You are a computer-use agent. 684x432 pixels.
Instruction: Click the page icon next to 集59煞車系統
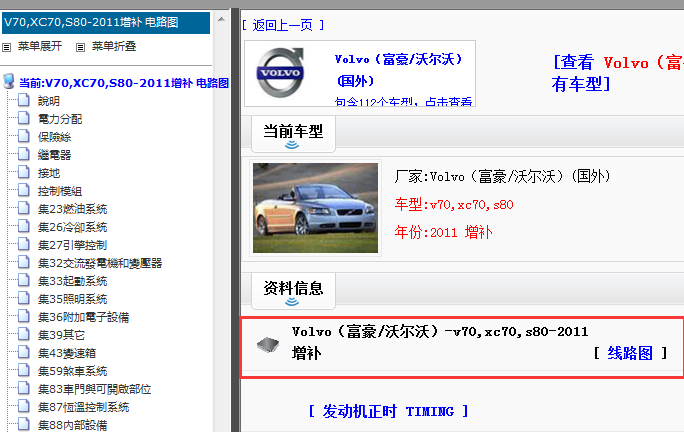tap(24, 370)
